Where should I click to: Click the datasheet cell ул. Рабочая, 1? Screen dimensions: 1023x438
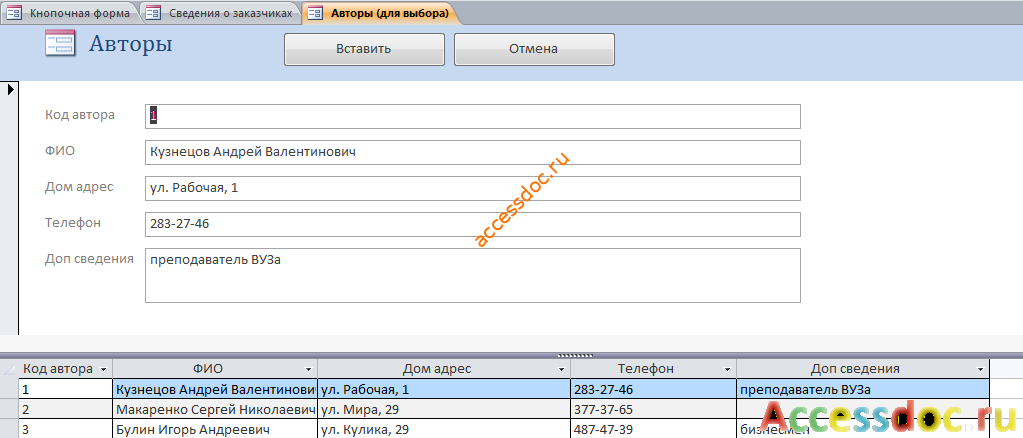(444, 390)
